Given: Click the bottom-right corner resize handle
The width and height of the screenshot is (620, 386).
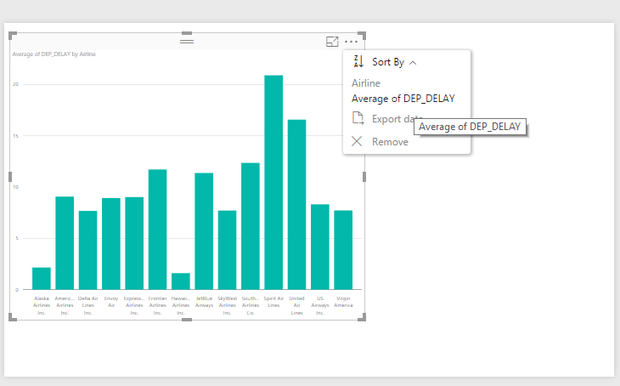Looking at the screenshot, I should (x=362, y=317).
